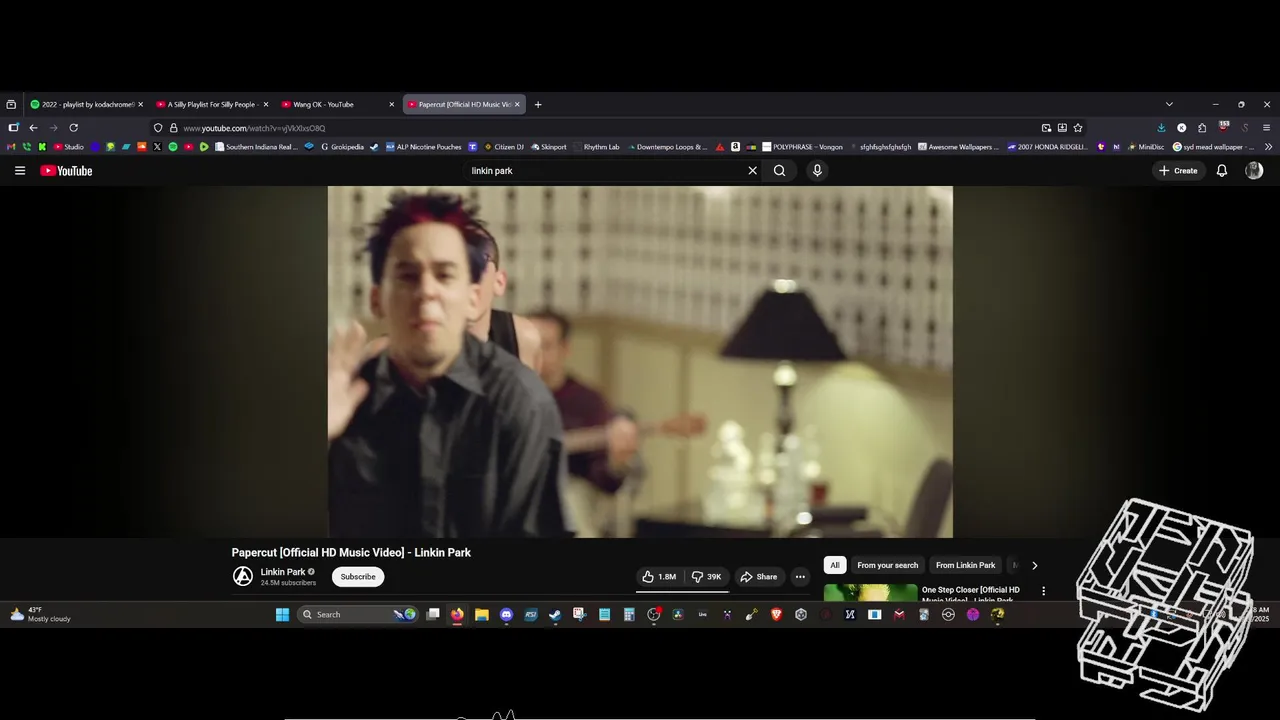1280x720 pixels.
Task: Open the Windows Start button
Action: click(x=282, y=615)
